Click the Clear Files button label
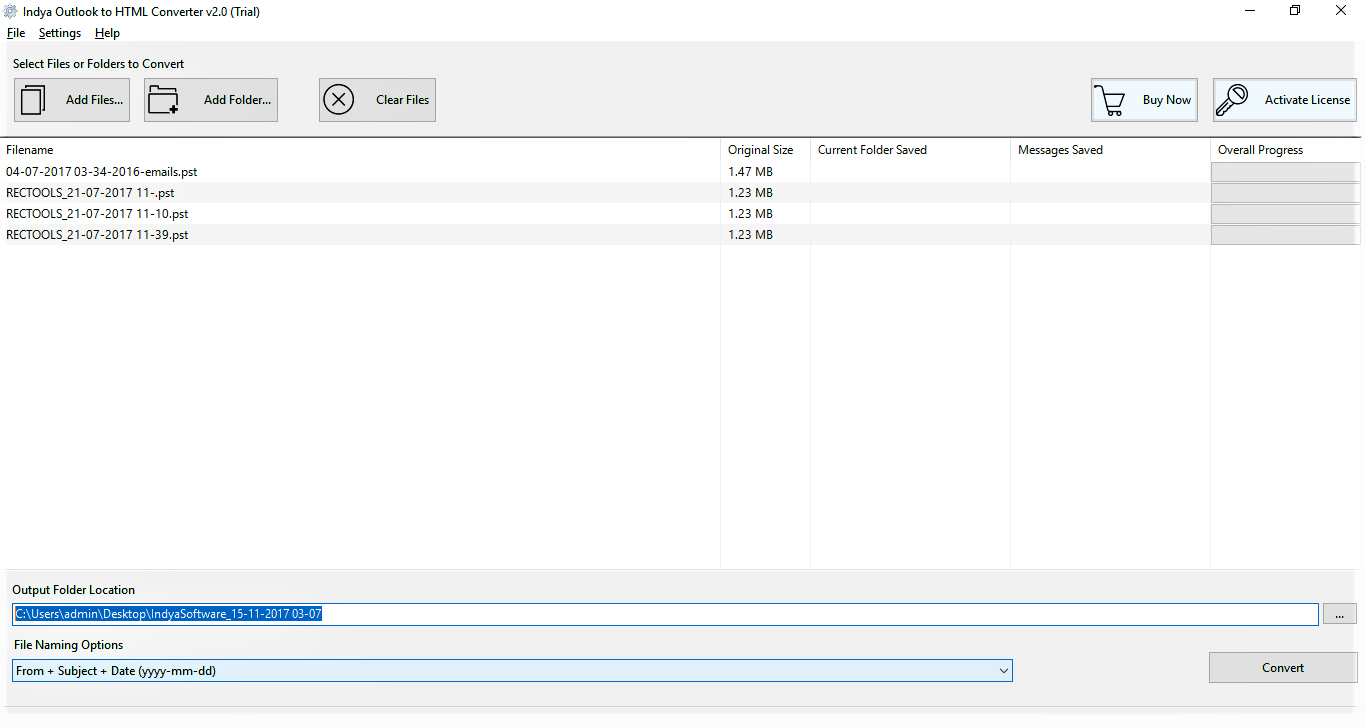The image size is (1366, 728). pyautogui.click(x=403, y=100)
